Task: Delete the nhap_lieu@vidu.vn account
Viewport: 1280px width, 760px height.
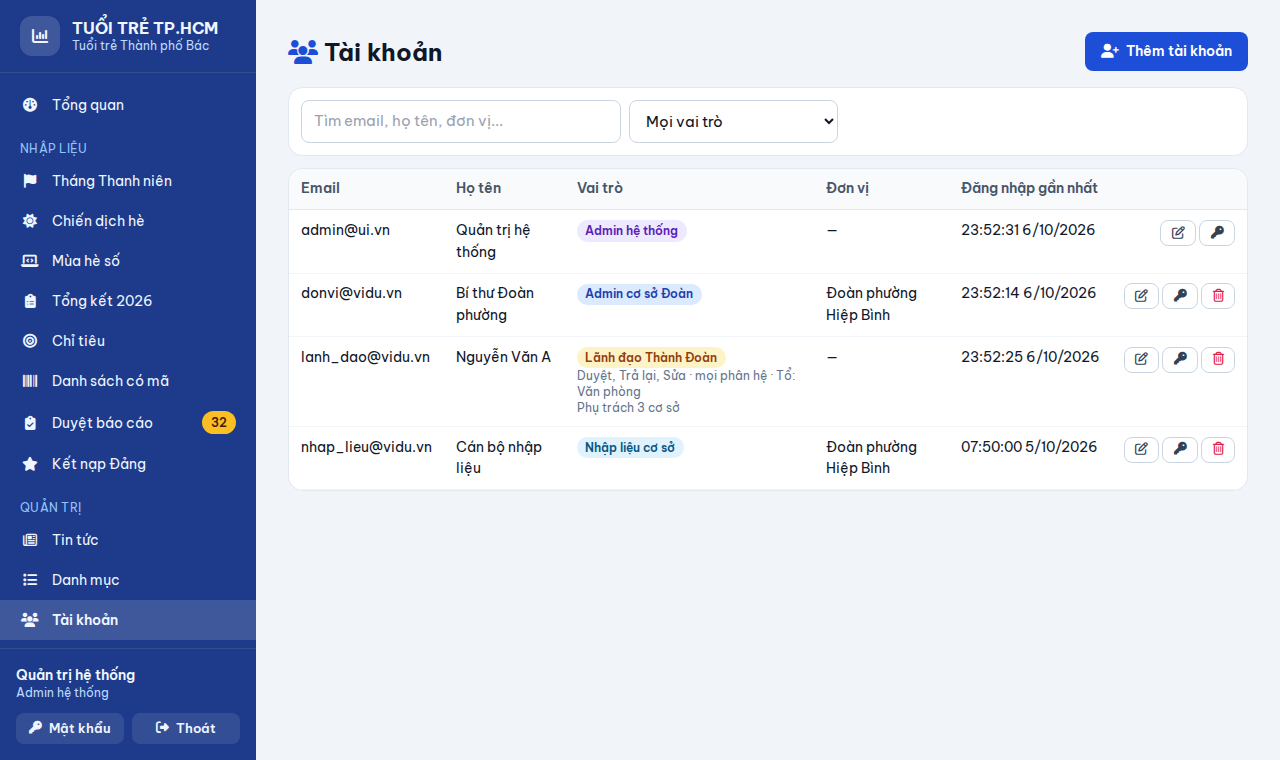Action: [x=1218, y=450]
